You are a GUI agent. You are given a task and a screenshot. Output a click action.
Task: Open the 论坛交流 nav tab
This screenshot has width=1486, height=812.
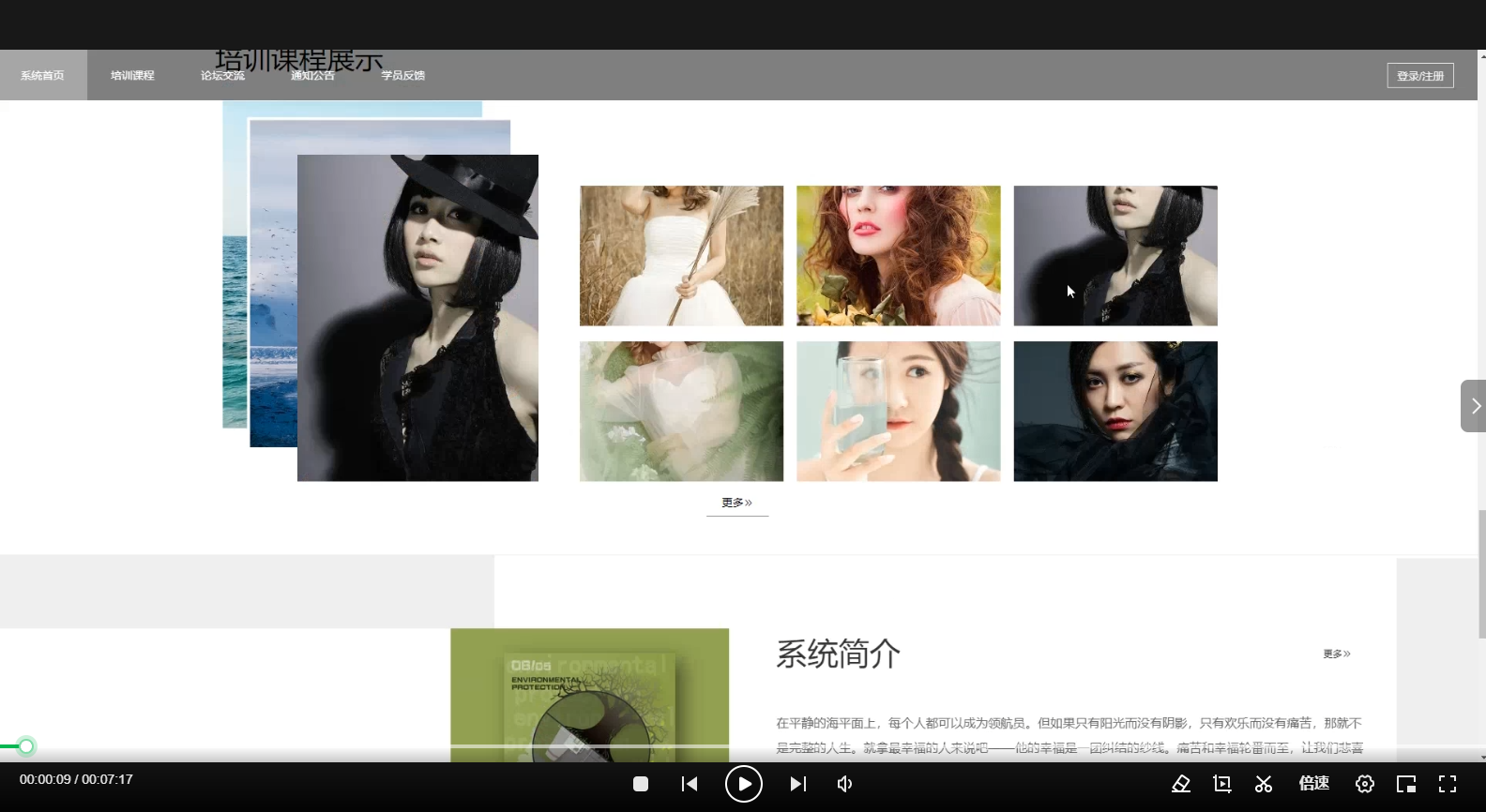222,75
